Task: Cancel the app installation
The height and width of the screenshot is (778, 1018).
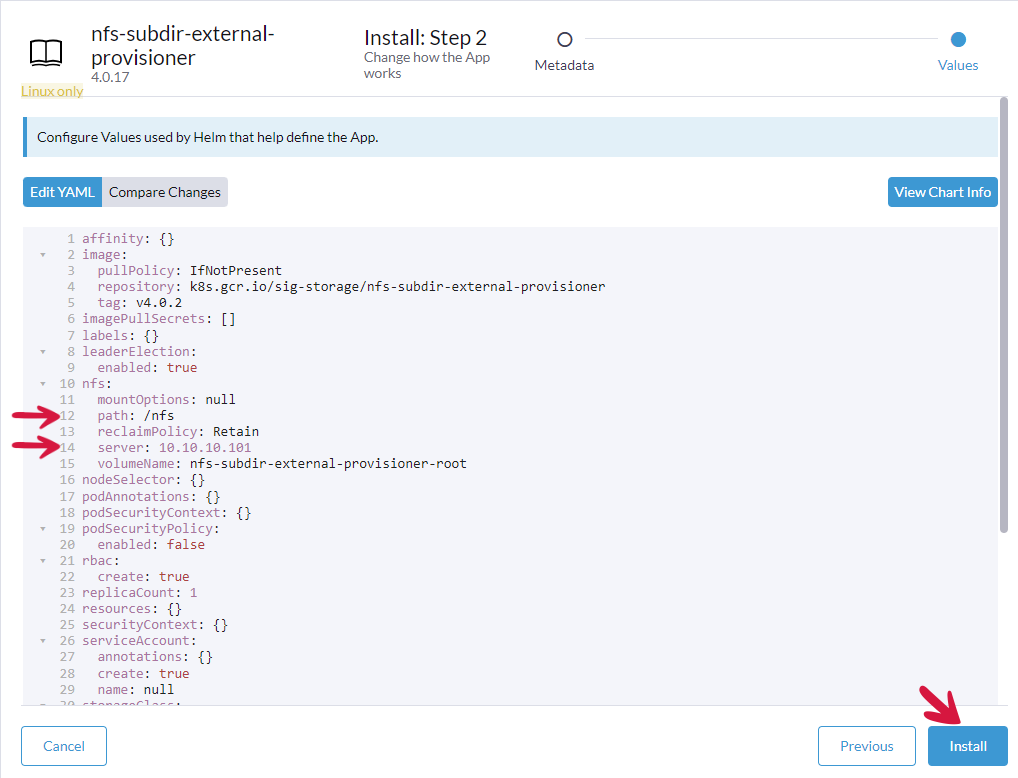Action: (x=64, y=746)
